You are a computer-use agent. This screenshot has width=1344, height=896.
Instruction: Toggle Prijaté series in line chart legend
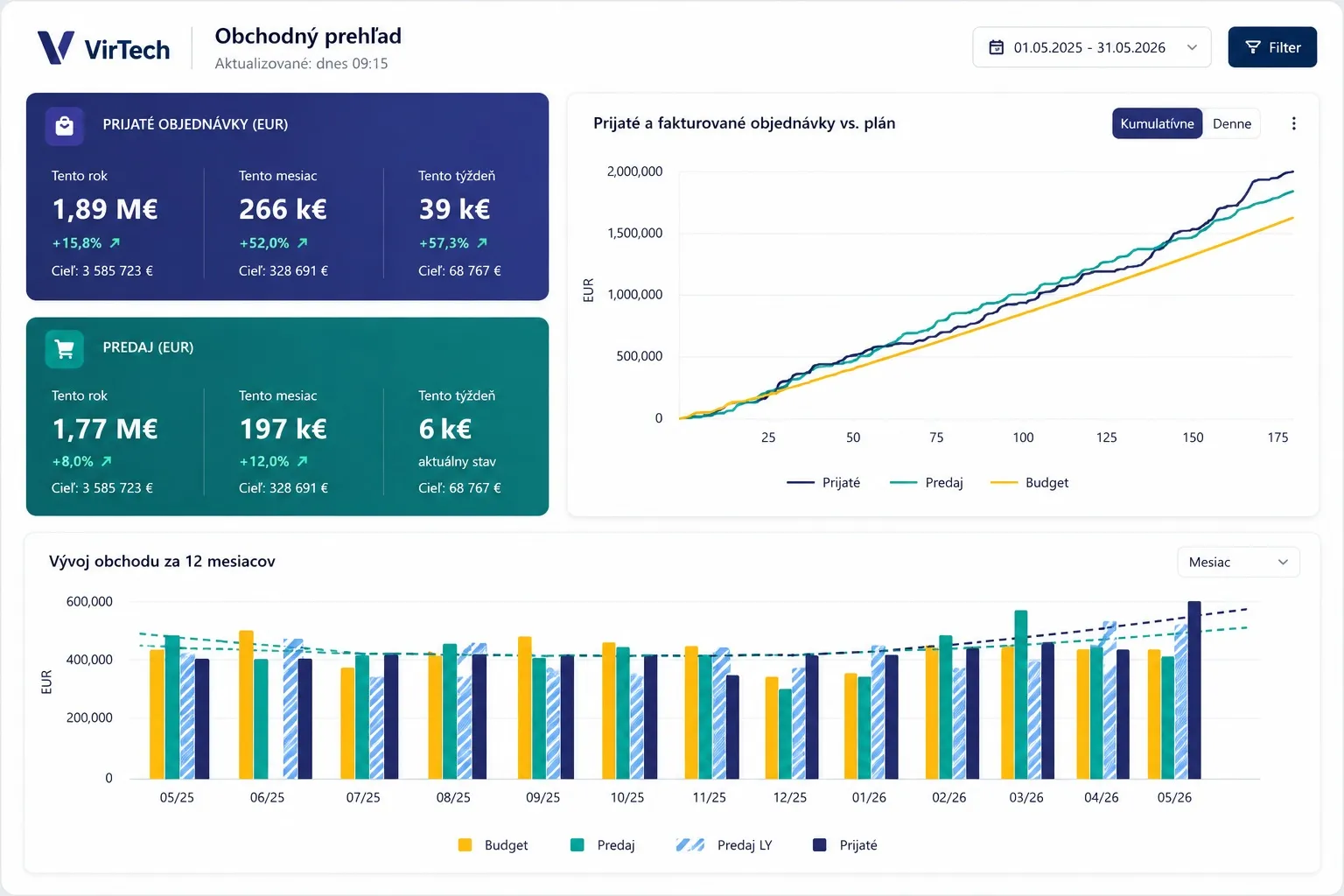pos(823,482)
